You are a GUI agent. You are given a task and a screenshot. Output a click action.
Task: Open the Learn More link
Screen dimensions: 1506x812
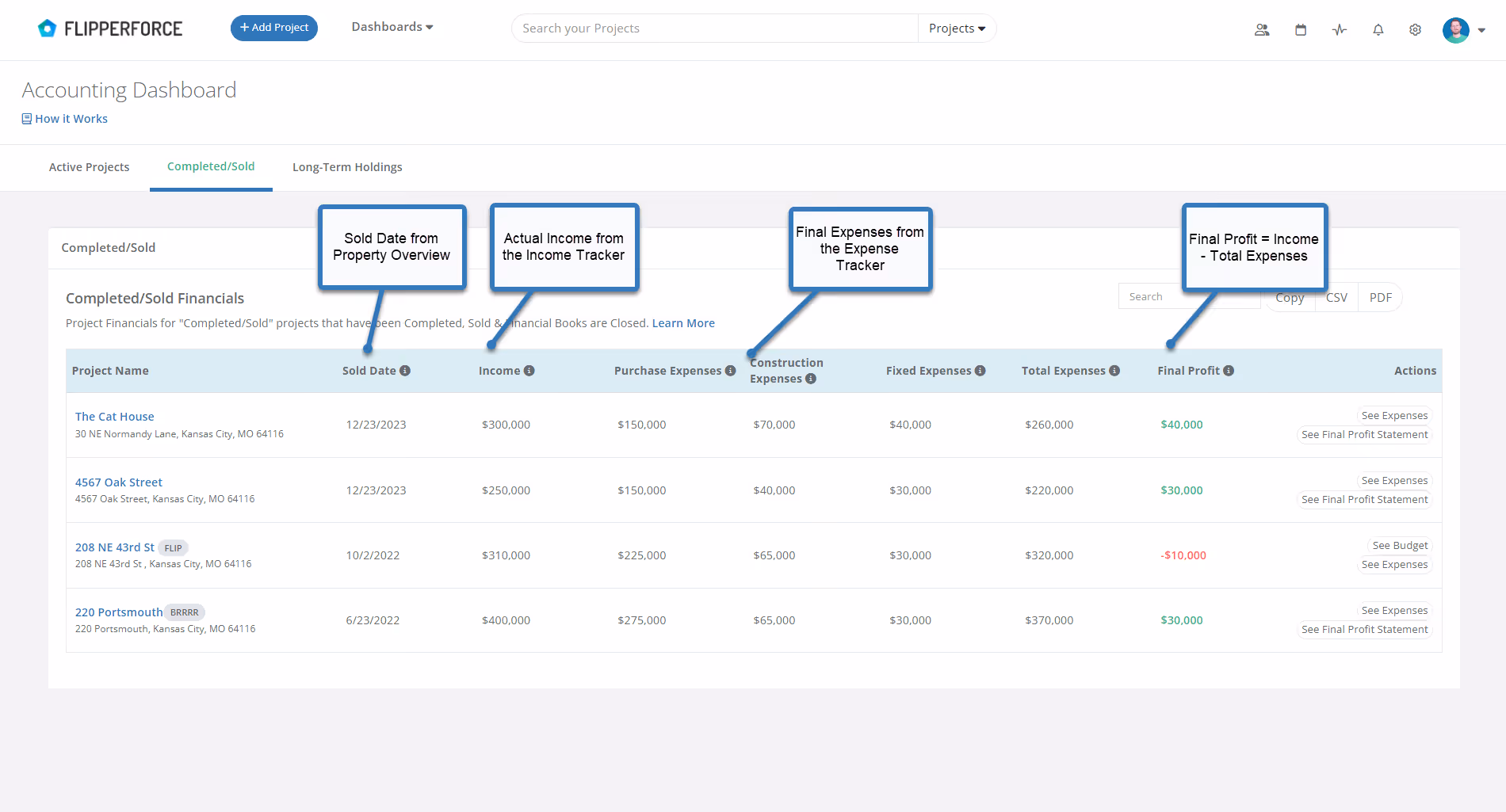pyautogui.click(x=683, y=323)
